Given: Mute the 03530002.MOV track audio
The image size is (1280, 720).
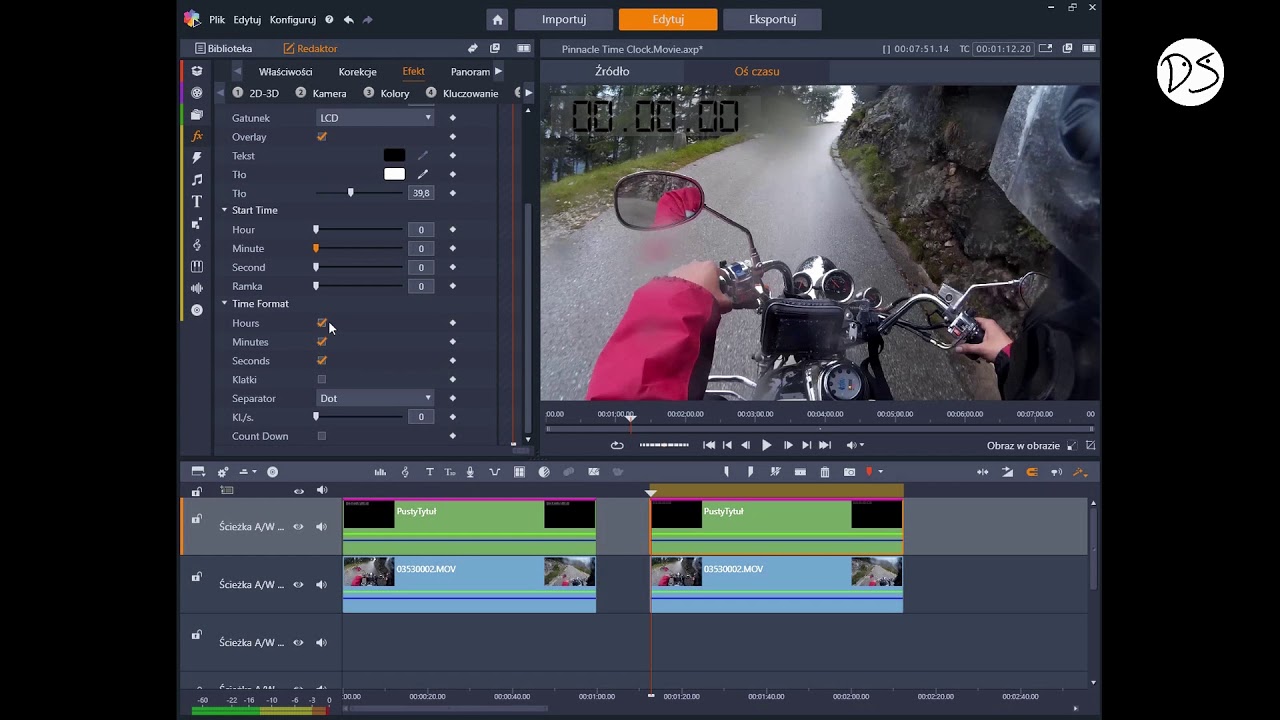Looking at the screenshot, I should 321,585.
